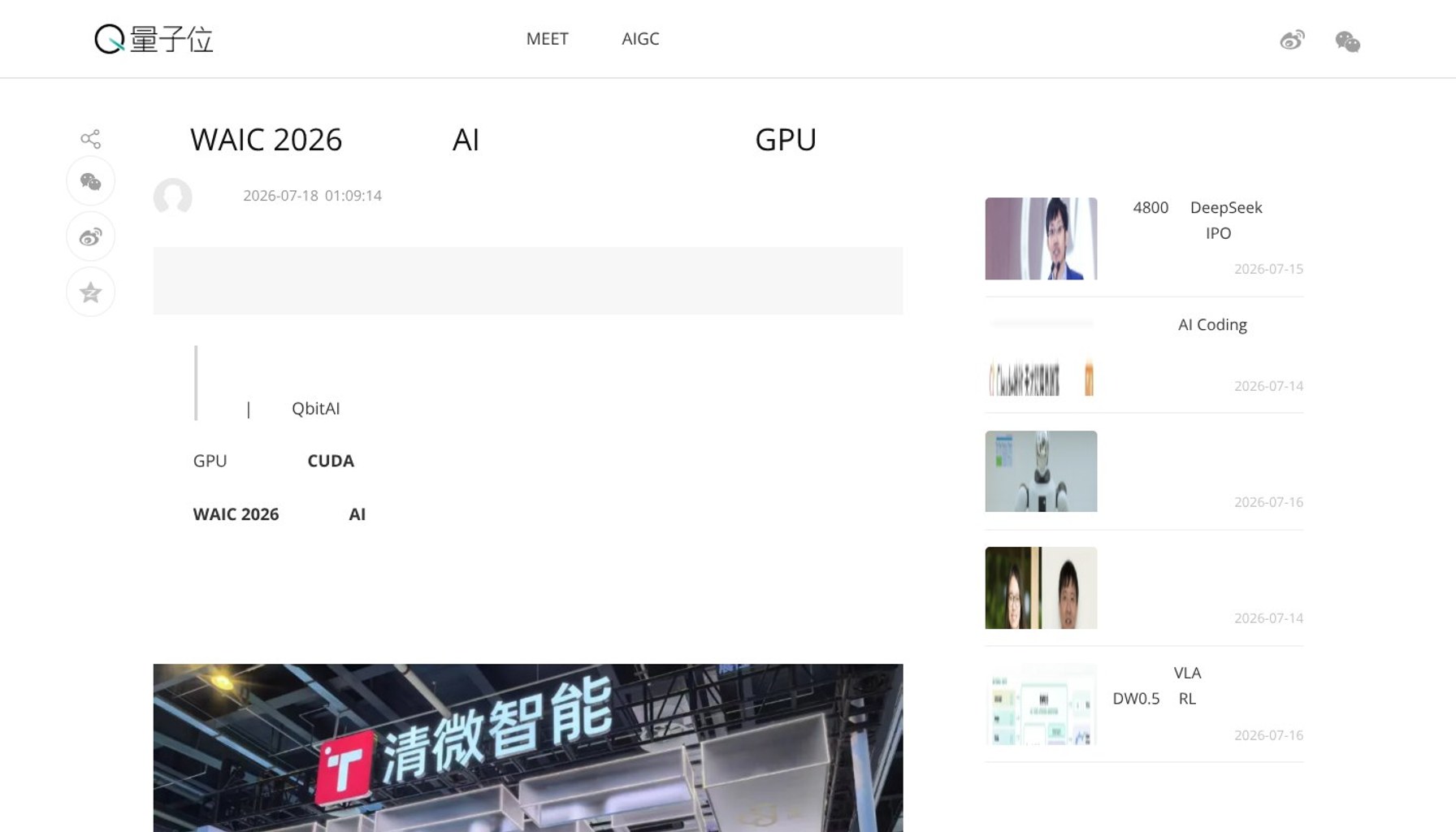The width and height of the screenshot is (1456, 832).
Task: Share to Weibo from the sidebar
Action: point(90,236)
